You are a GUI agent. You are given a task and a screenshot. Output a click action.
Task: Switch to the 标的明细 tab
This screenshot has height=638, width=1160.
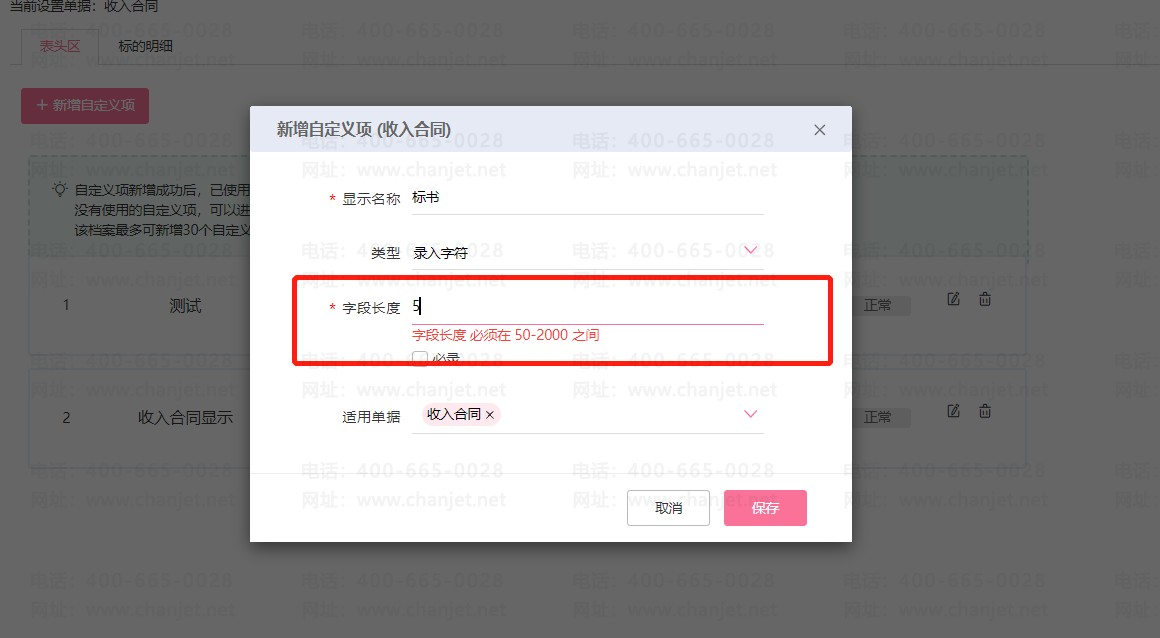[146, 46]
